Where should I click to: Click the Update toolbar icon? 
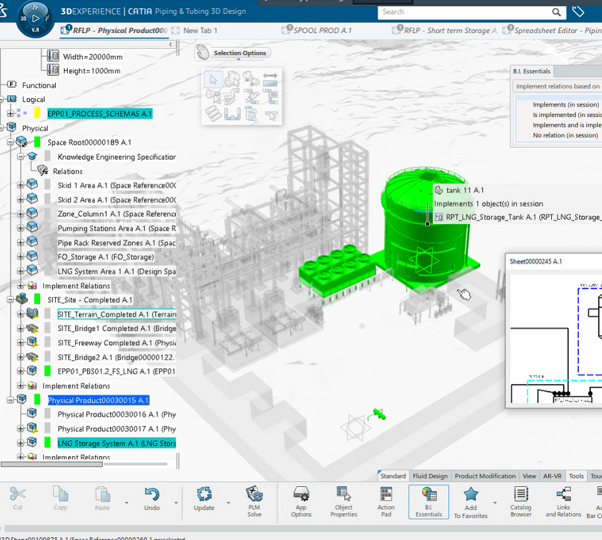click(204, 499)
